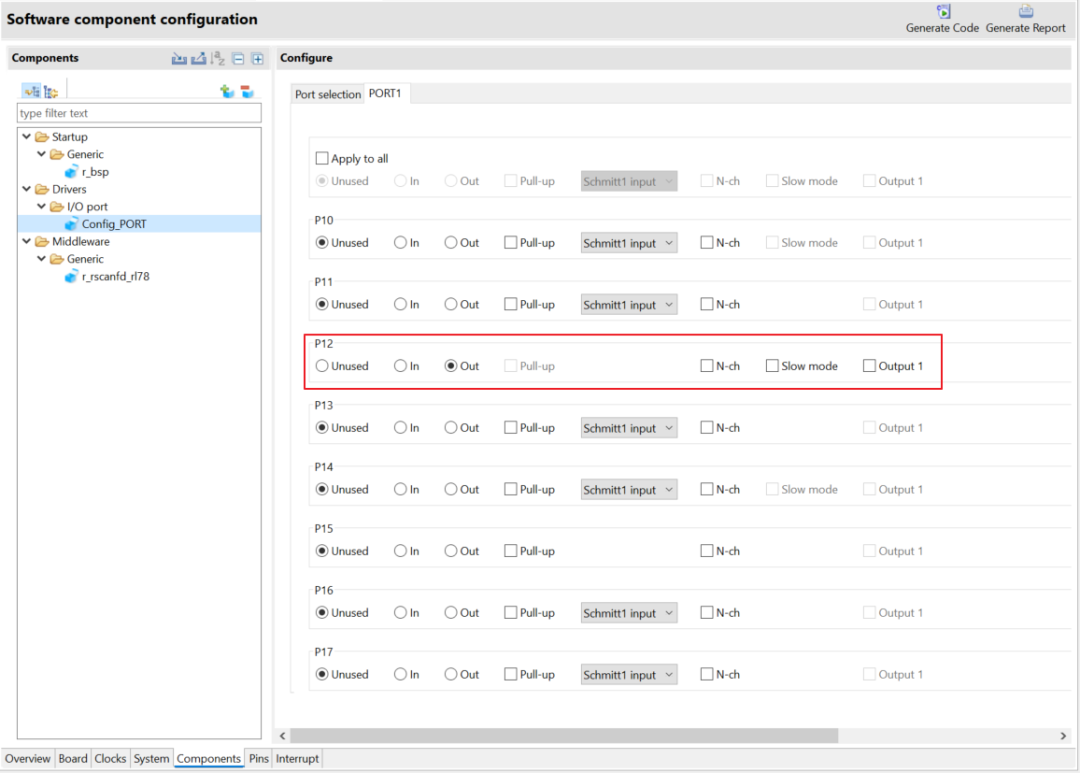This screenshot has height=773, width=1080.
Task: Collapse the Middleware tree node arrow
Action: pos(26,241)
